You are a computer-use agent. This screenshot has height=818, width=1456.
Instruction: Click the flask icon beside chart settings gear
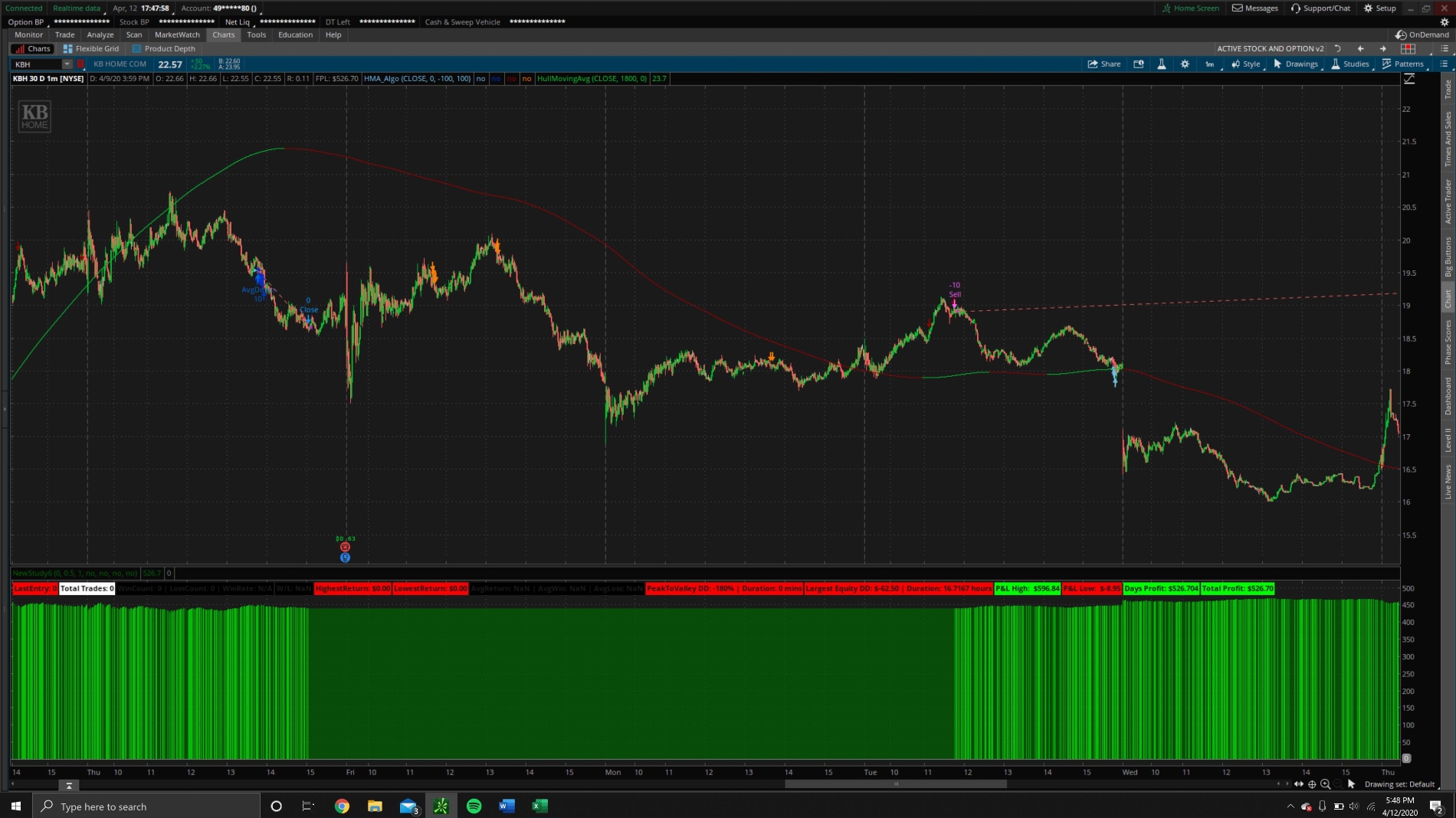[1162, 64]
